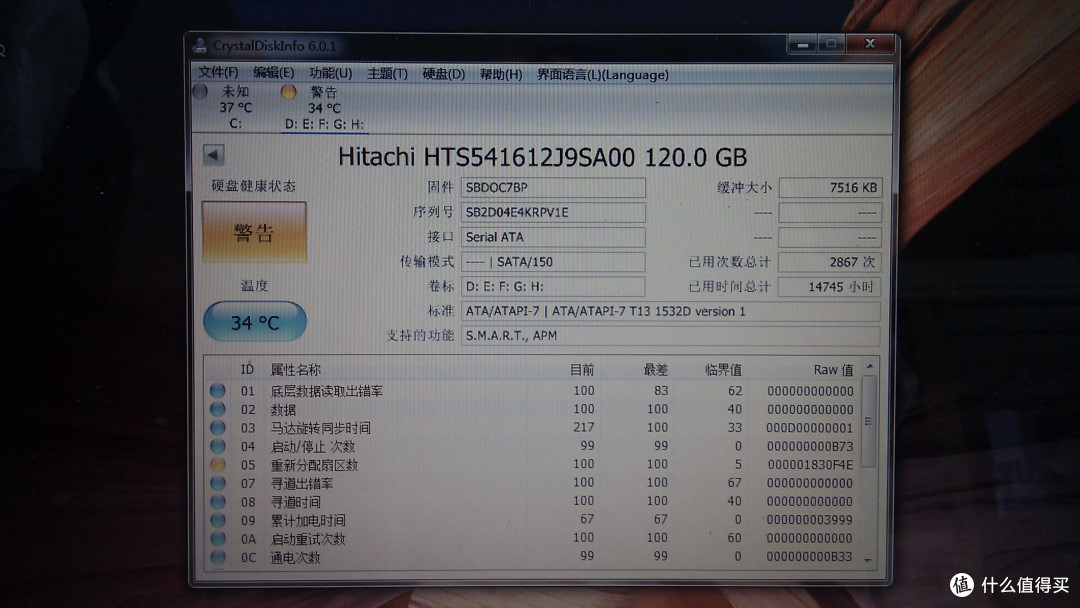
Task: Select row 重新分配扇区数
Action: click(x=532, y=465)
